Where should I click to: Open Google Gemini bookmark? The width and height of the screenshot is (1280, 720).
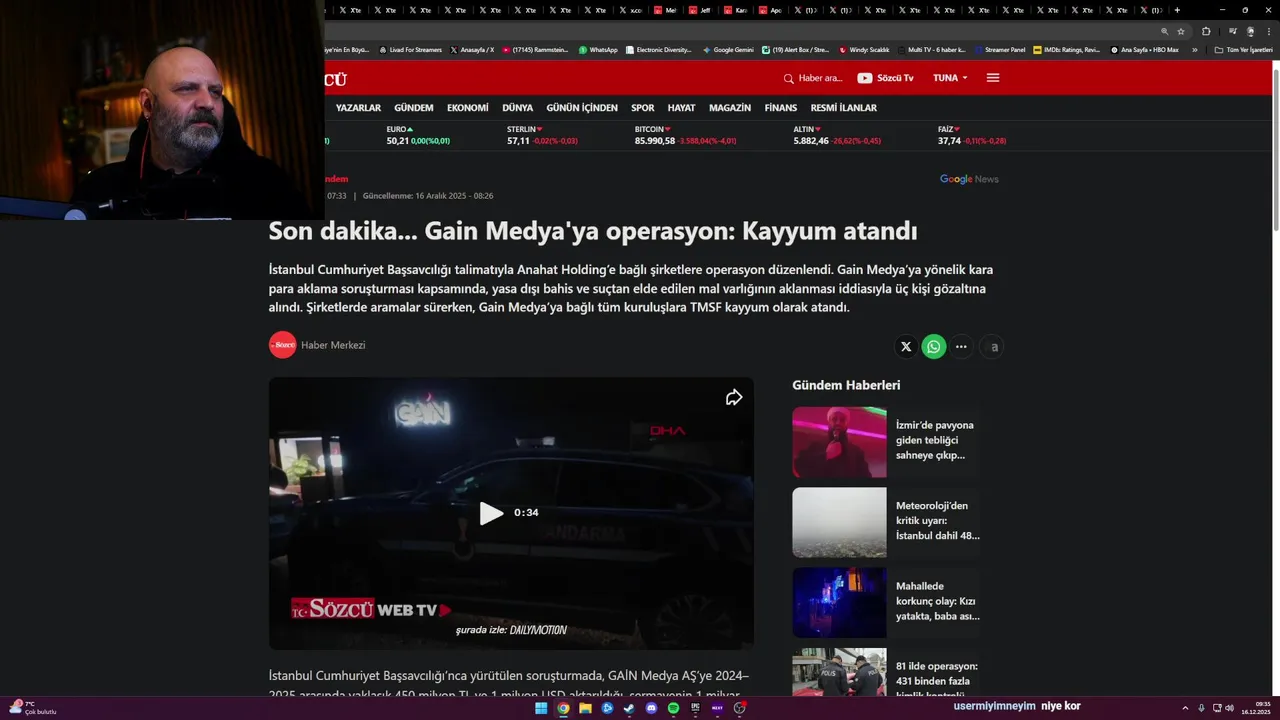pos(728,49)
